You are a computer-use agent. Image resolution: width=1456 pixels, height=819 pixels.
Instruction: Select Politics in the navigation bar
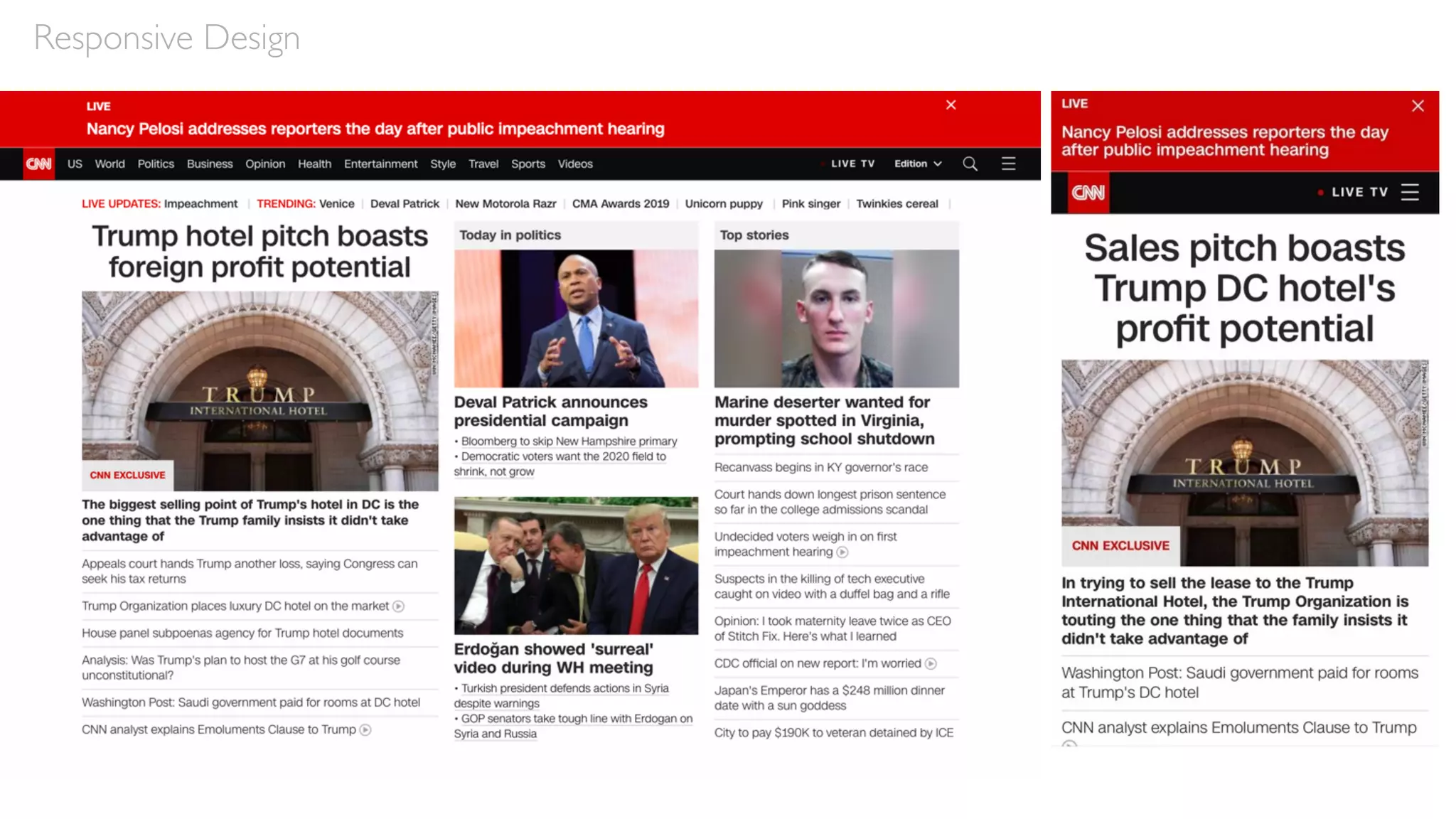click(156, 164)
